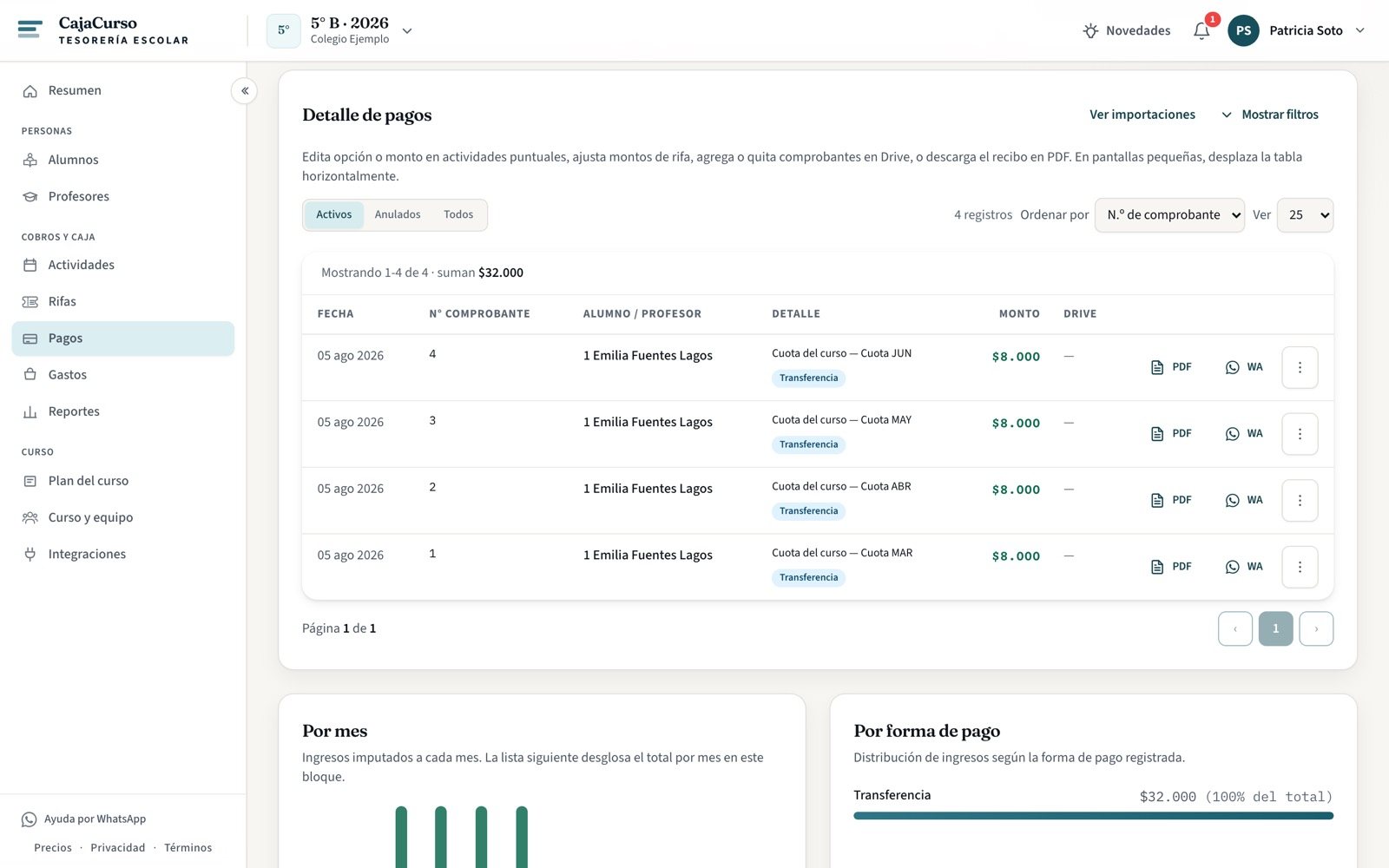Send Cuota MAY receipt via WA

tap(1244, 434)
